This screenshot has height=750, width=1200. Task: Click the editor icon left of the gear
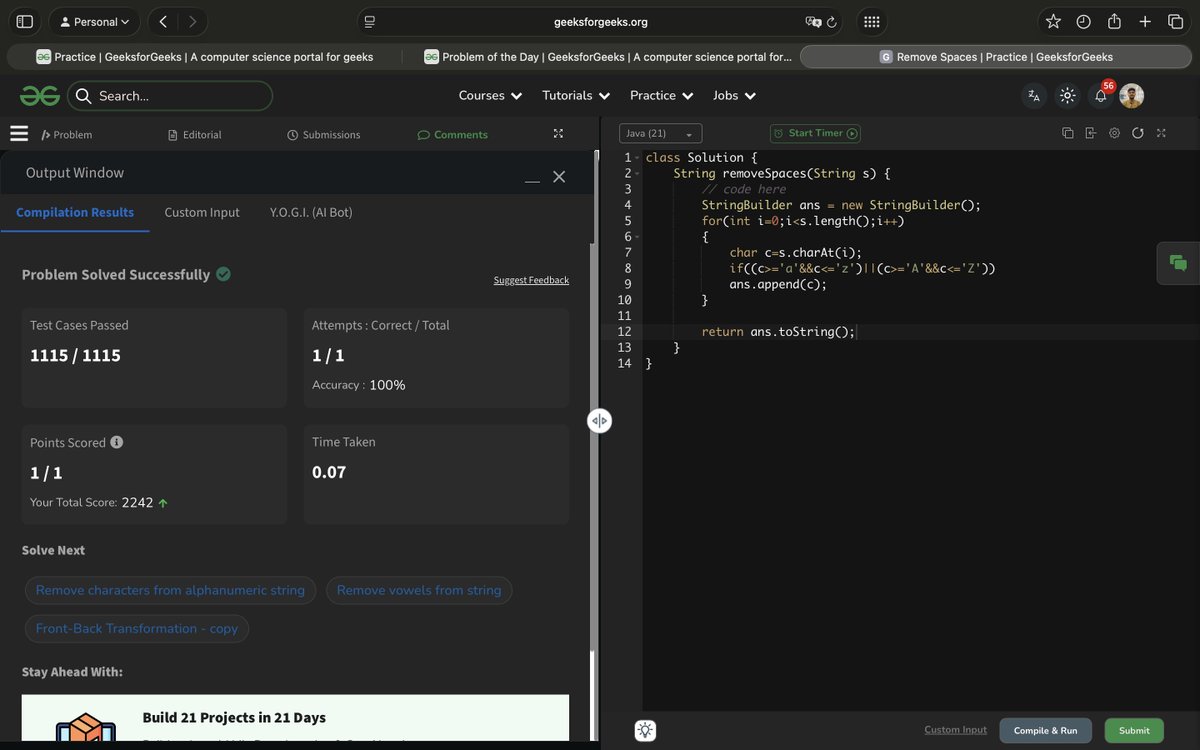click(1090, 133)
